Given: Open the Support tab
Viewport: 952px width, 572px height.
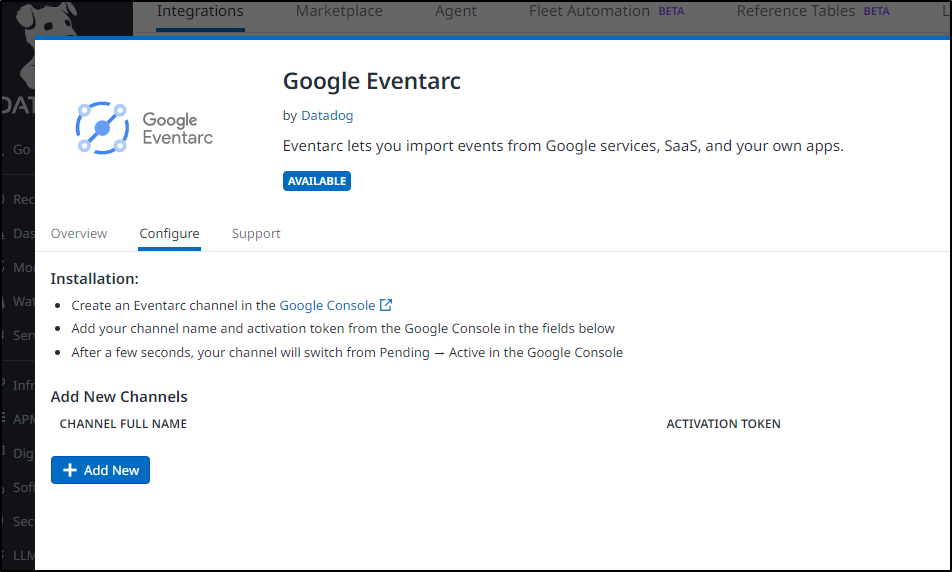Looking at the screenshot, I should click(256, 234).
